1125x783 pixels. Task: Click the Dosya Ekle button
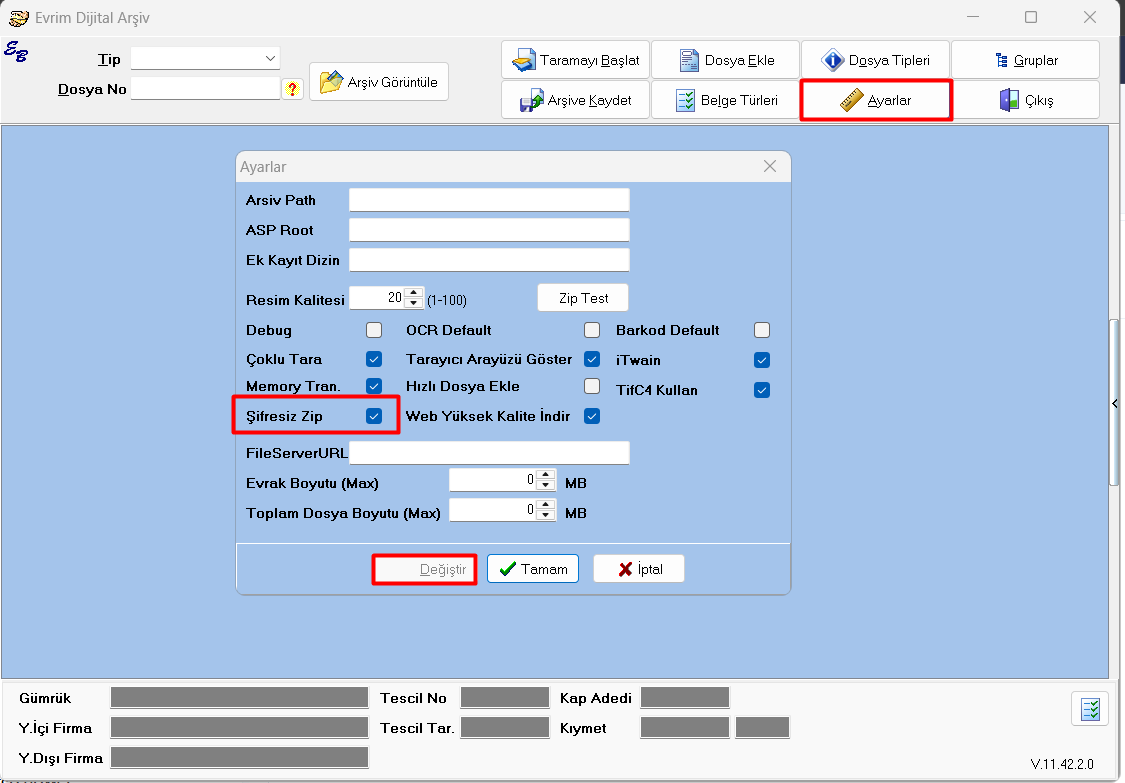(726, 60)
